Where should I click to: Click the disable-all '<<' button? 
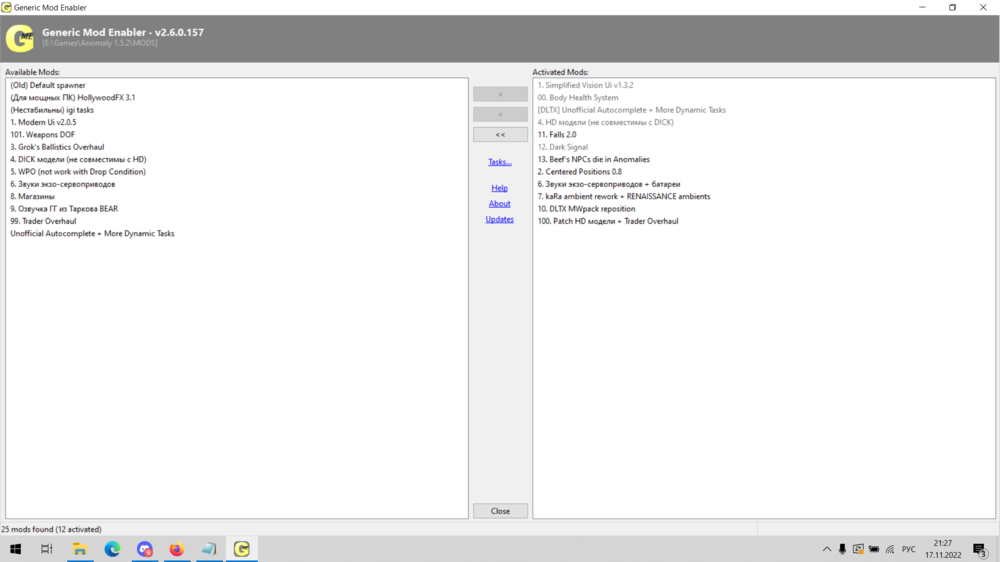[500, 134]
